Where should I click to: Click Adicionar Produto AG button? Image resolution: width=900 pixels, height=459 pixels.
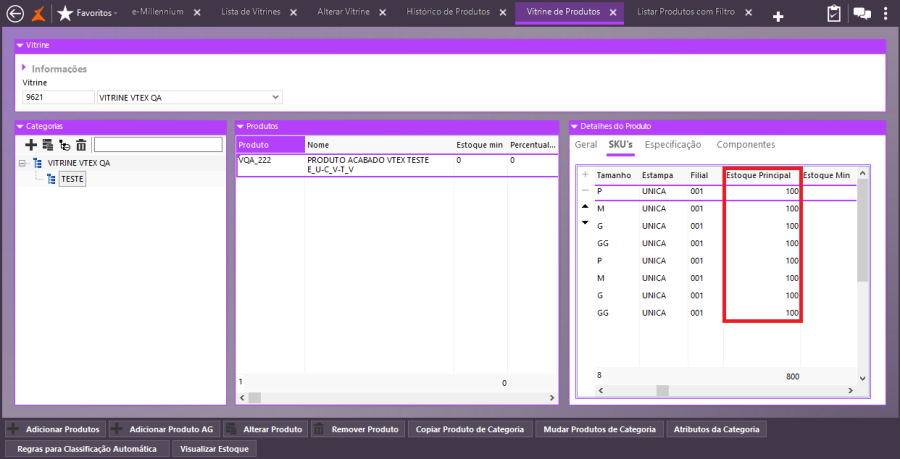pos(164,429)
